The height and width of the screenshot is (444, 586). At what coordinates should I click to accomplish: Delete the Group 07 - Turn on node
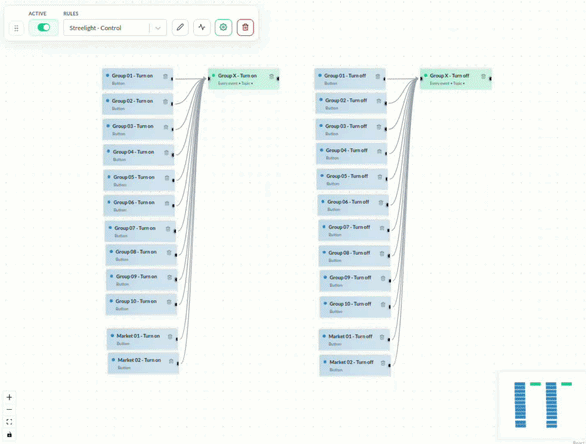coord(168,229)
